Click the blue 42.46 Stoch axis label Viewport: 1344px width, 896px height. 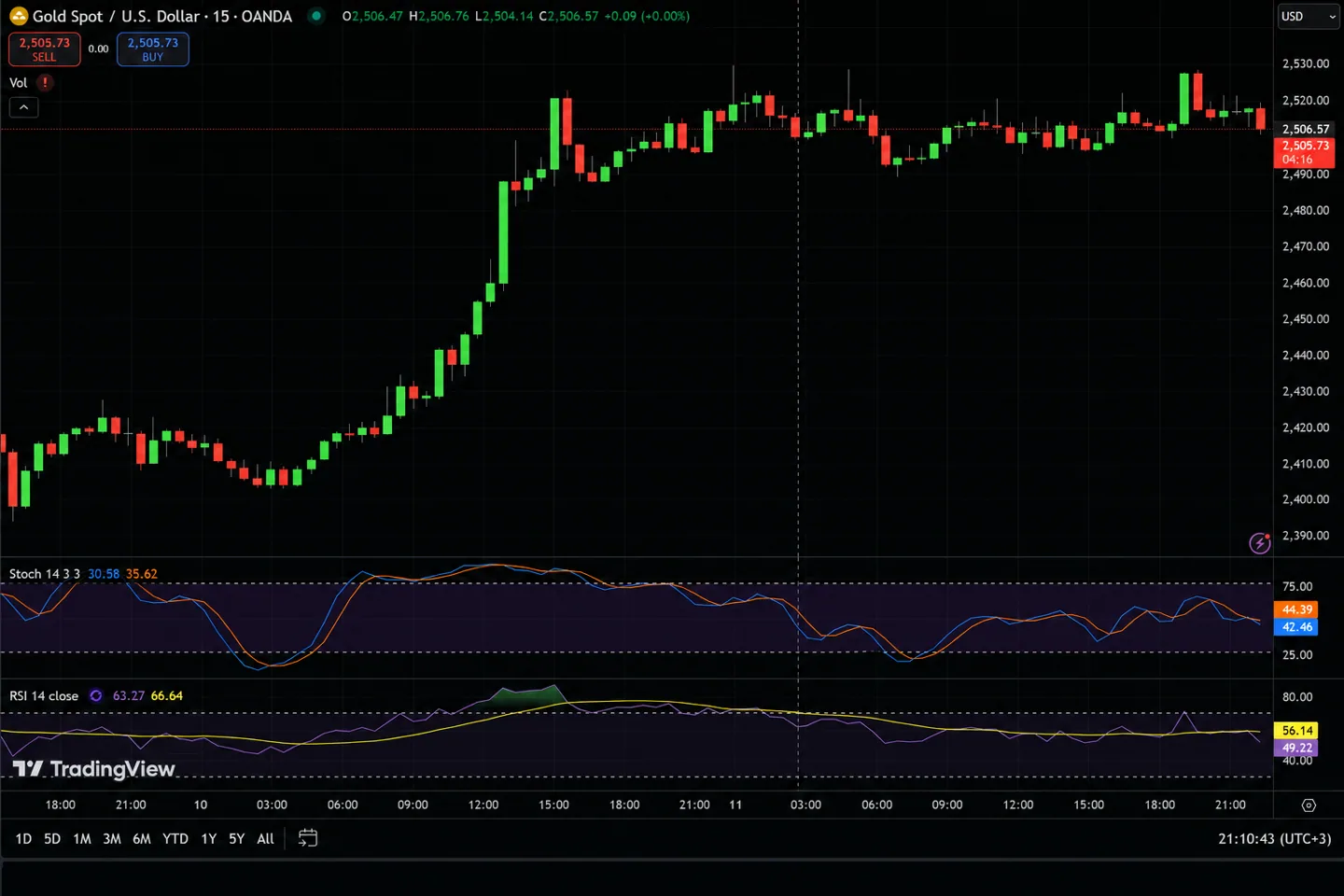pos(1296,627)
